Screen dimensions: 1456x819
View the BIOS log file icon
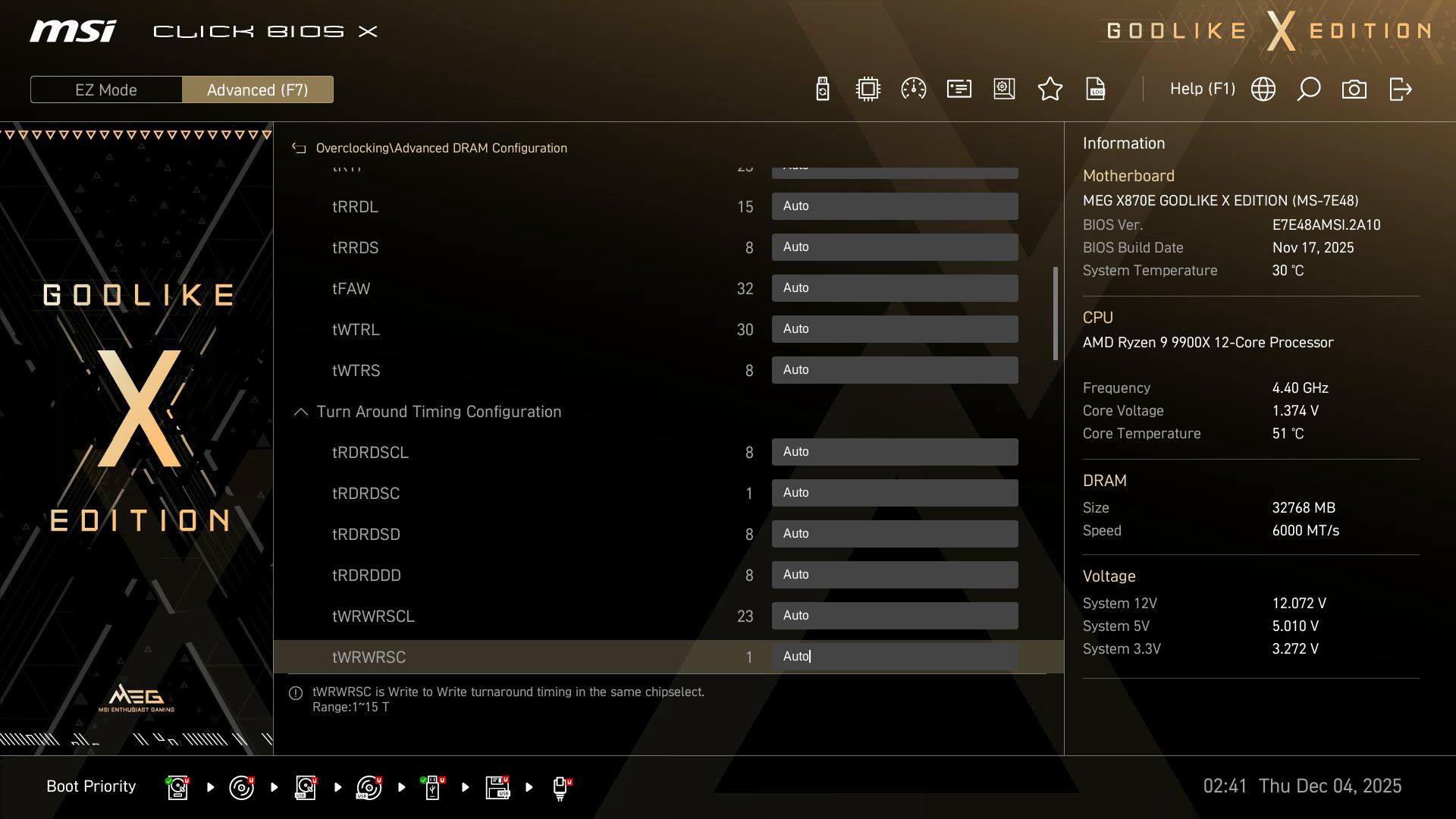1096,89
